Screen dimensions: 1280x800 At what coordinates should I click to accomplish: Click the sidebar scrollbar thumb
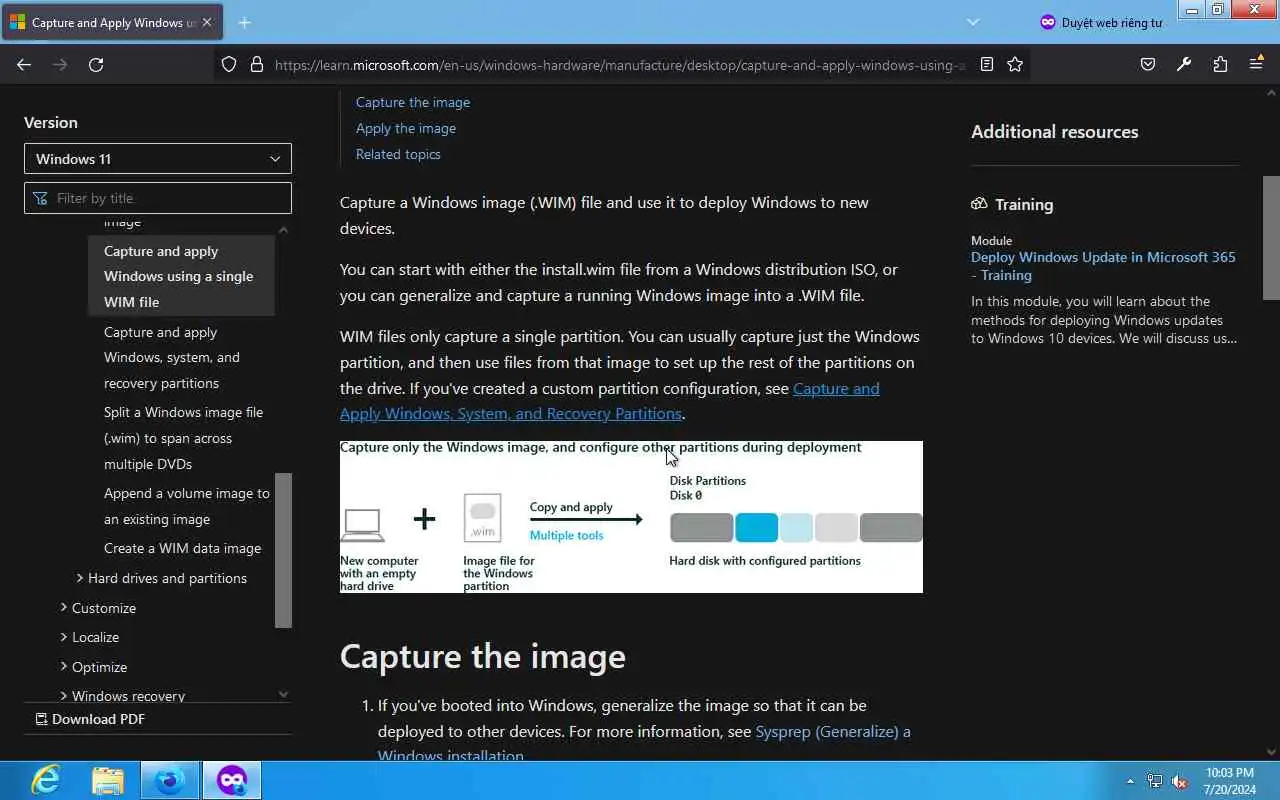(283, 550)
